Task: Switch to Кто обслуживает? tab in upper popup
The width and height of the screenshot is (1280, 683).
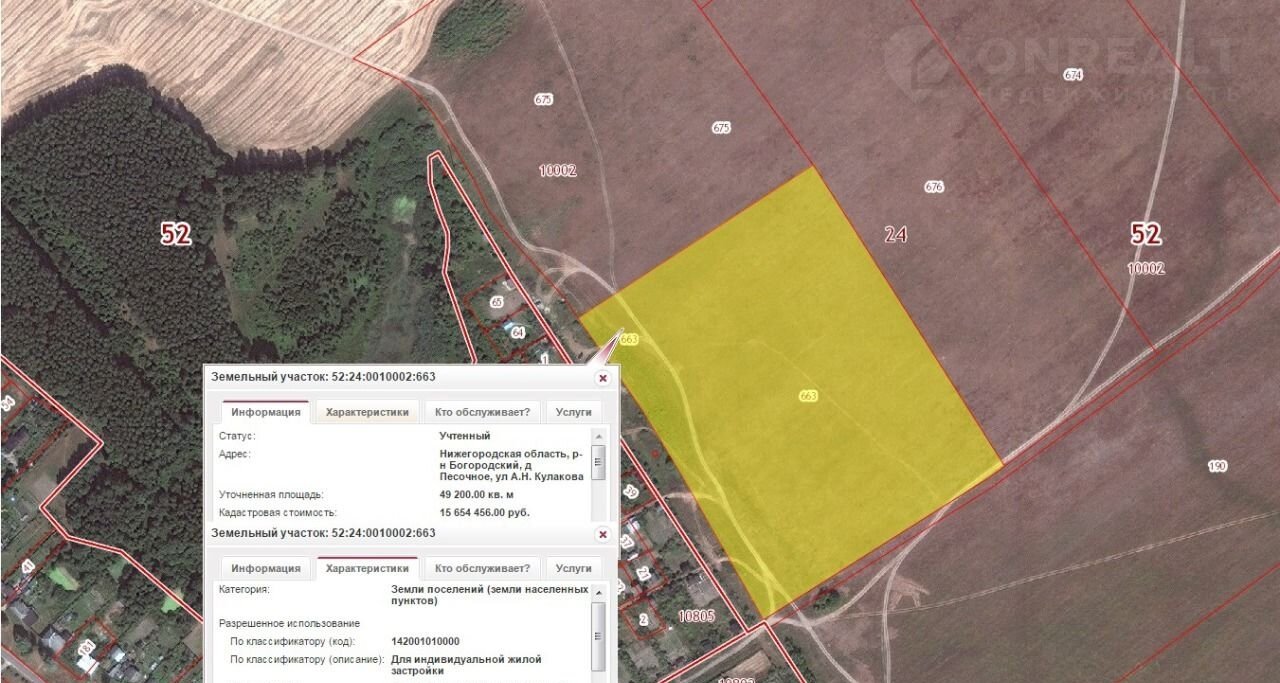Action: point(482,412)
